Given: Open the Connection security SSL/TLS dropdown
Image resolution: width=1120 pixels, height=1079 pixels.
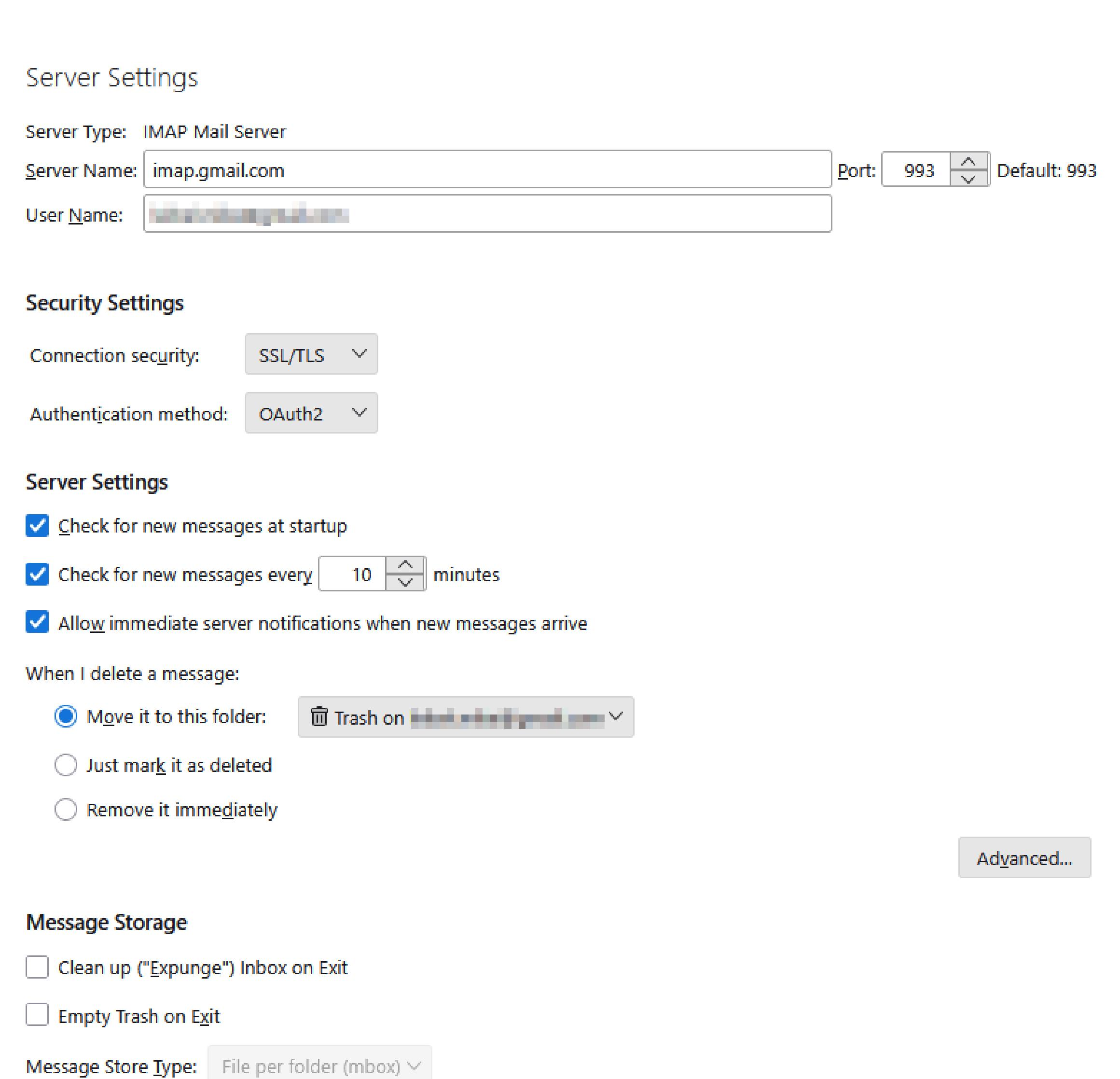Looking at the screenshot, I should click(x=311, y=354).
